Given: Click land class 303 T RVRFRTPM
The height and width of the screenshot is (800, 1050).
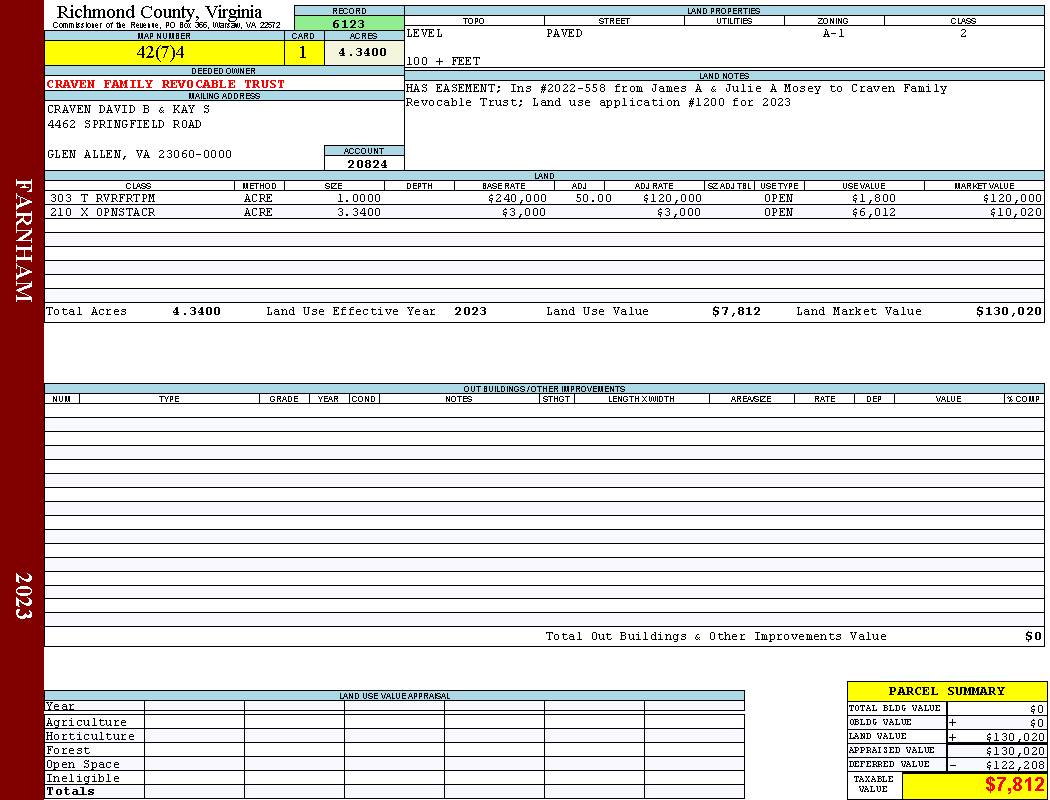Looking at the screenshot, I should (x=102, y=198).
